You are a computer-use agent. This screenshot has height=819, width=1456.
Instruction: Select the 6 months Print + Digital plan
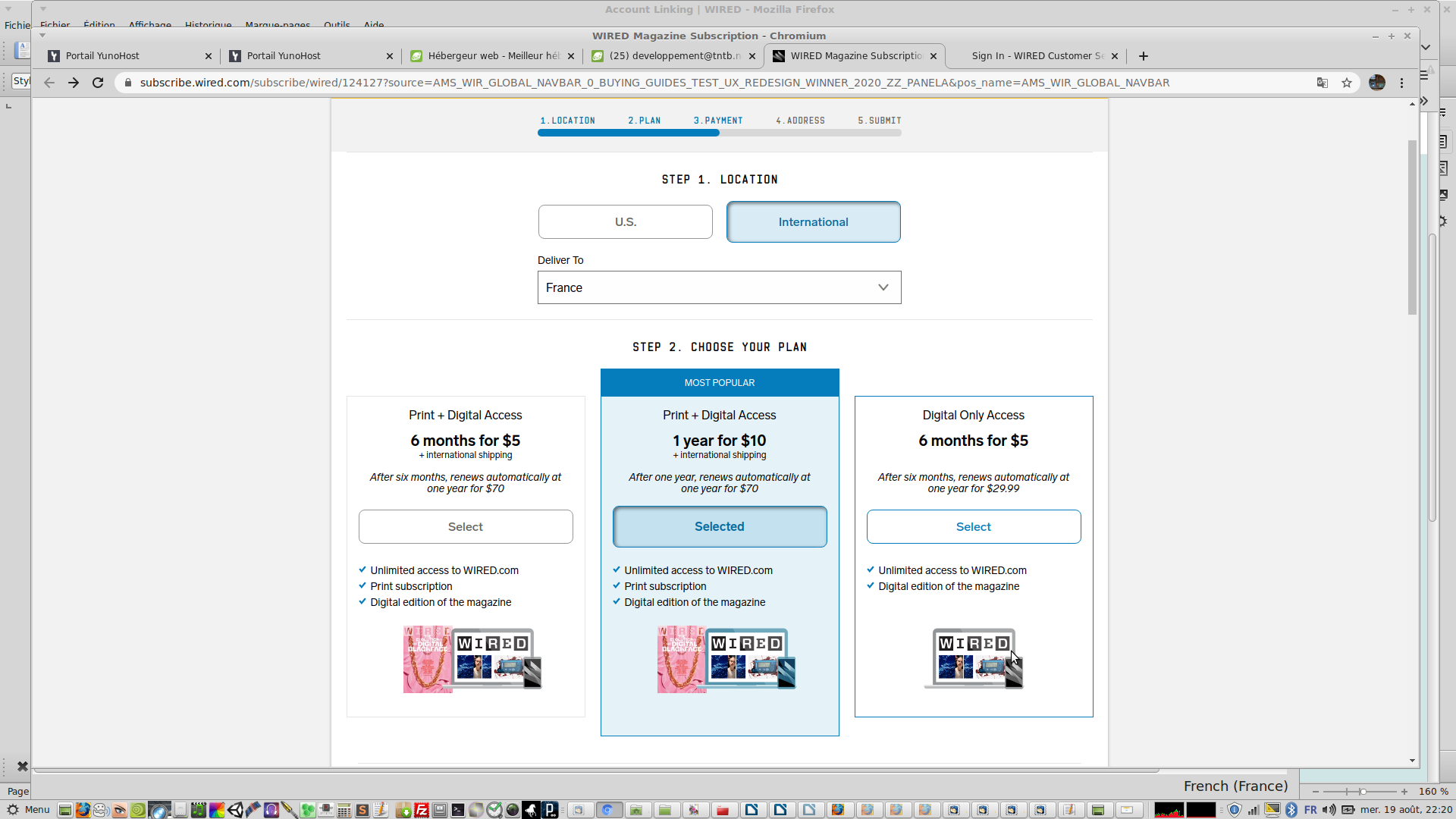[x=465, y=527]
